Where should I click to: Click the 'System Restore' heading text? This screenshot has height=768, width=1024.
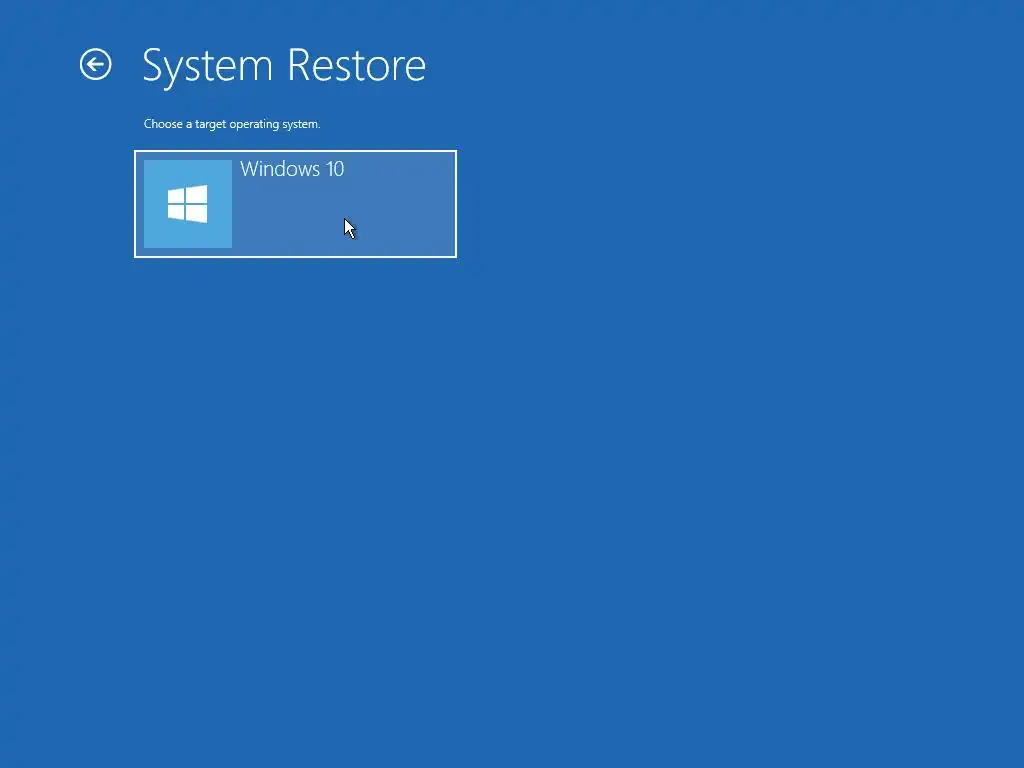coord(284,66)
